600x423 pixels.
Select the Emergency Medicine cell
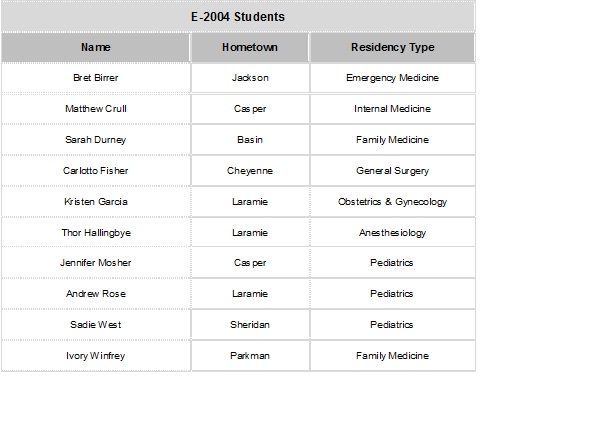pos(393,78)
